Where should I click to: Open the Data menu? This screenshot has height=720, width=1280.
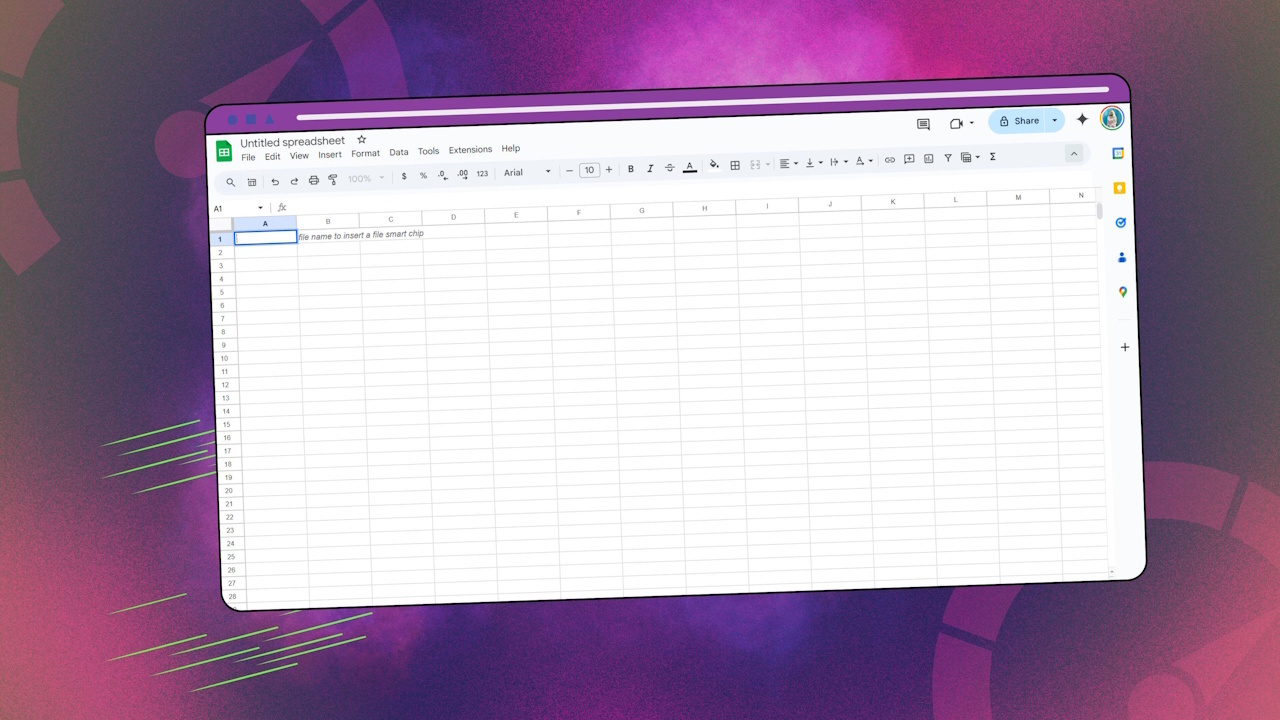click(399, 153)
